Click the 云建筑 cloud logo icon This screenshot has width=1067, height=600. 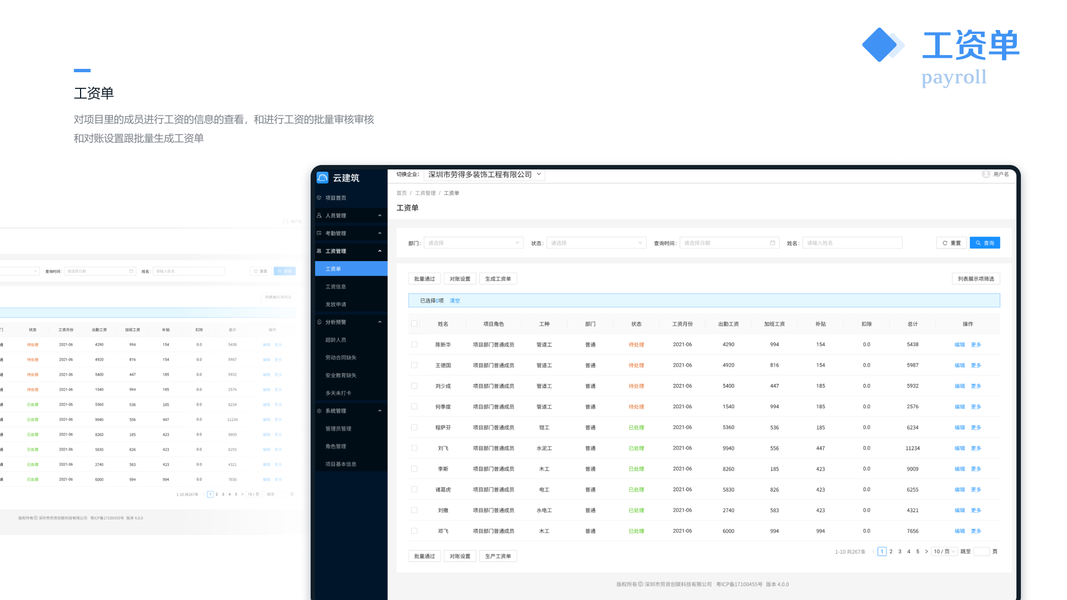pos(323,178)
